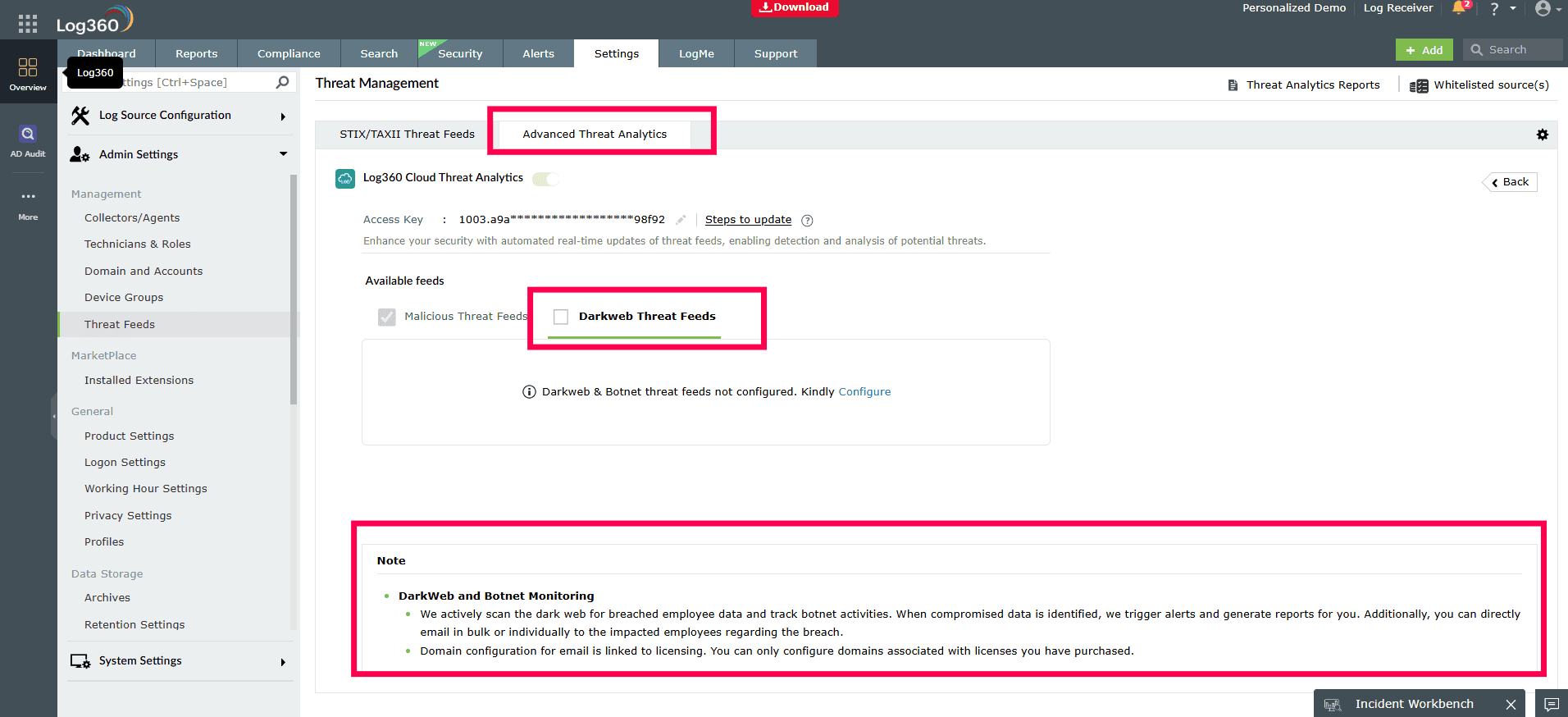
Task: Click the Configure link for Darkweb feeds
Action: tap(864, 392)
